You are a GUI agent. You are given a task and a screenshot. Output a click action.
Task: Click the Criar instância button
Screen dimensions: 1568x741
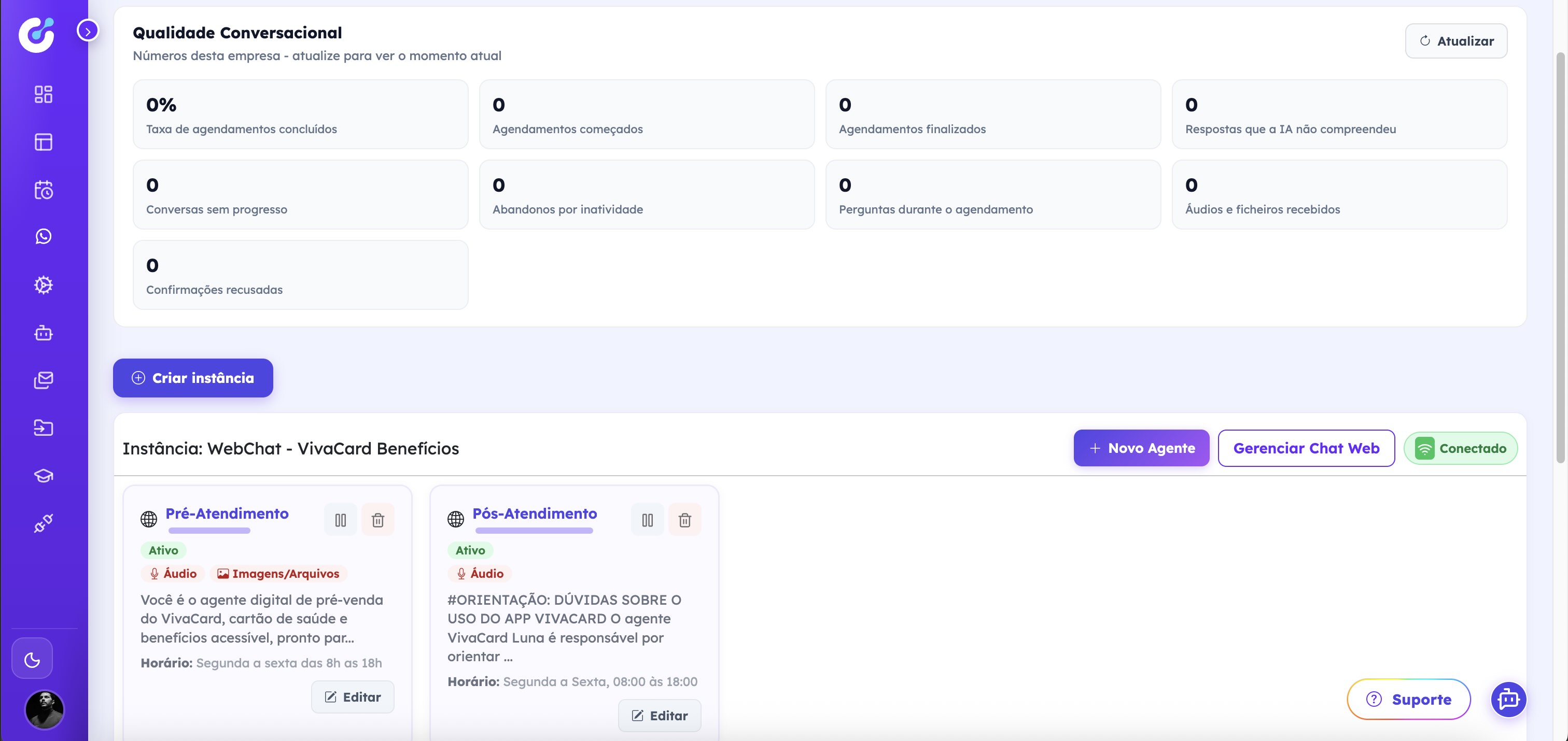tap(193, 378)
